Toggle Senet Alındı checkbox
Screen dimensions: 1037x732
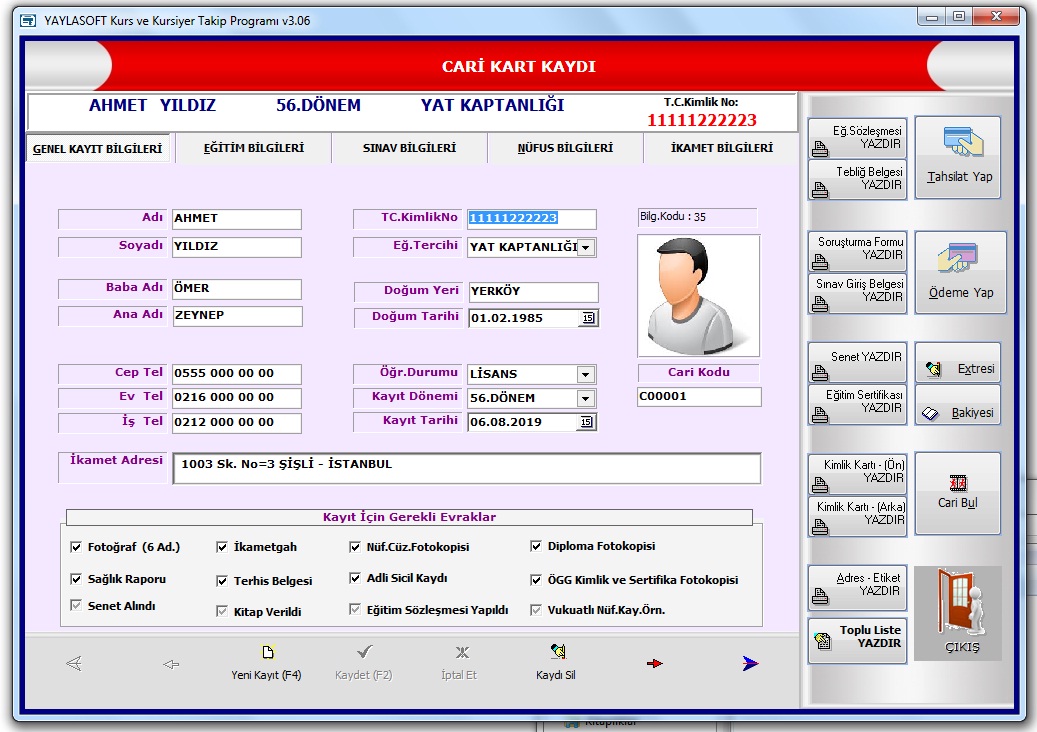(76, 606)
